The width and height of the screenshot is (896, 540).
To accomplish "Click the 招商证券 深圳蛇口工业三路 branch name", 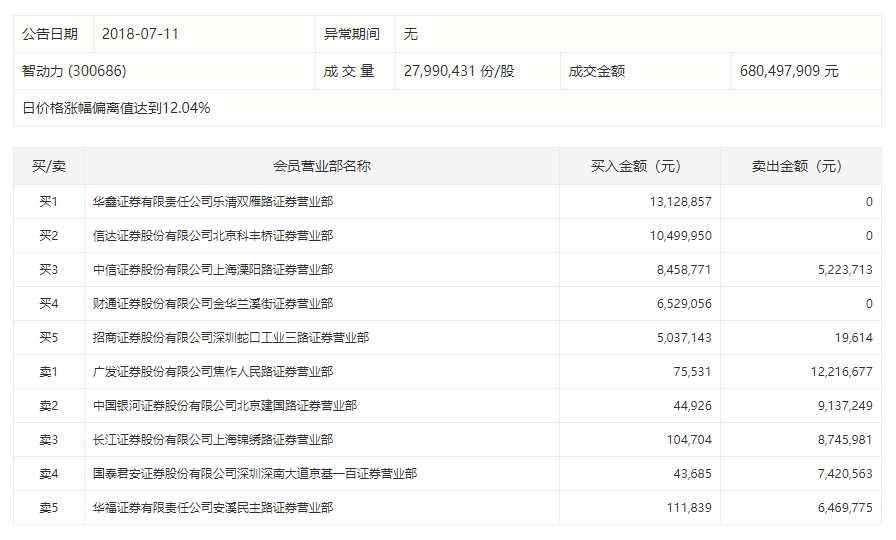I will click(x=230, y=337).
